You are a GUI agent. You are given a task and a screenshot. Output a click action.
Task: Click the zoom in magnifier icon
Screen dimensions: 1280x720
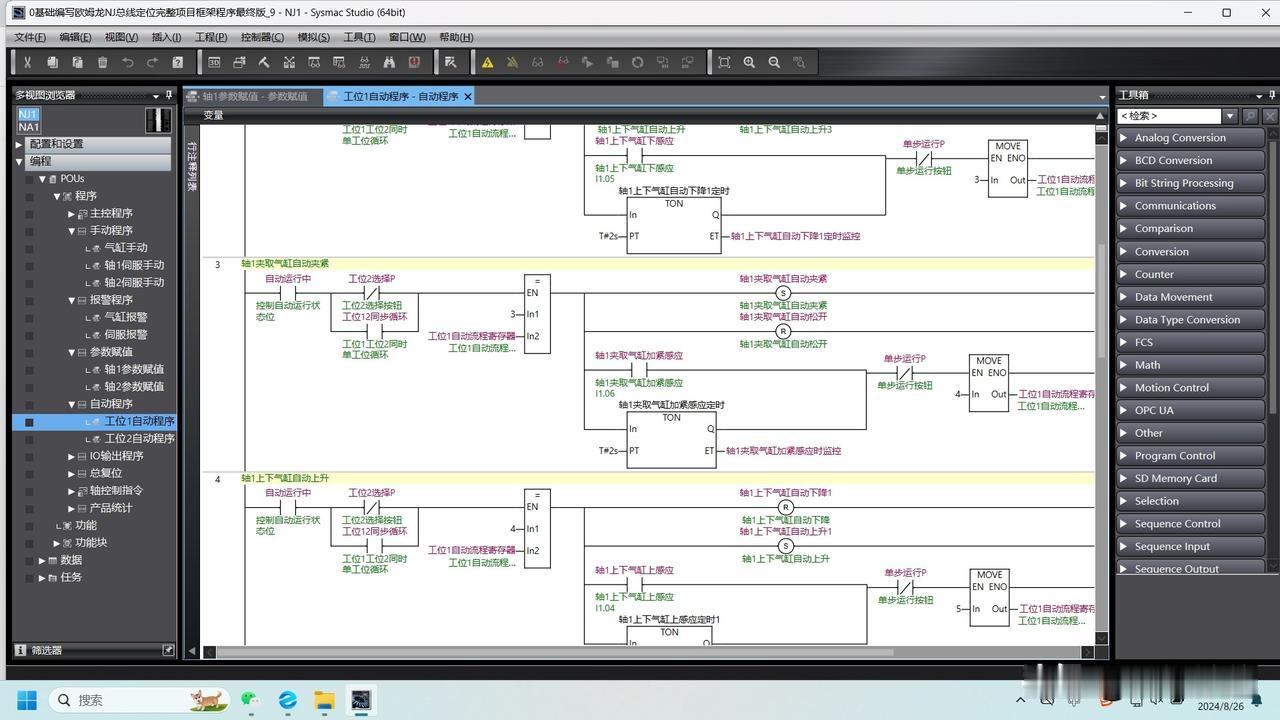click(749, 62)
